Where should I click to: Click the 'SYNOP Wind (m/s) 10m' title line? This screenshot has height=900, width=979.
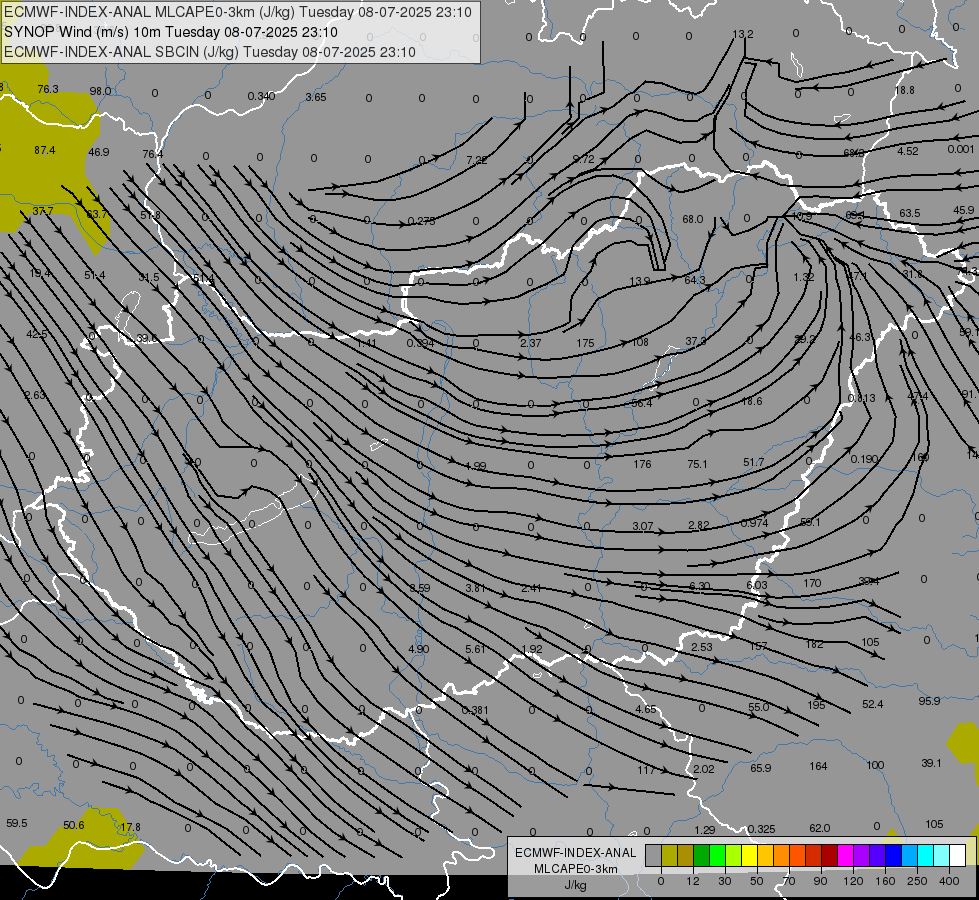point(170,32)
